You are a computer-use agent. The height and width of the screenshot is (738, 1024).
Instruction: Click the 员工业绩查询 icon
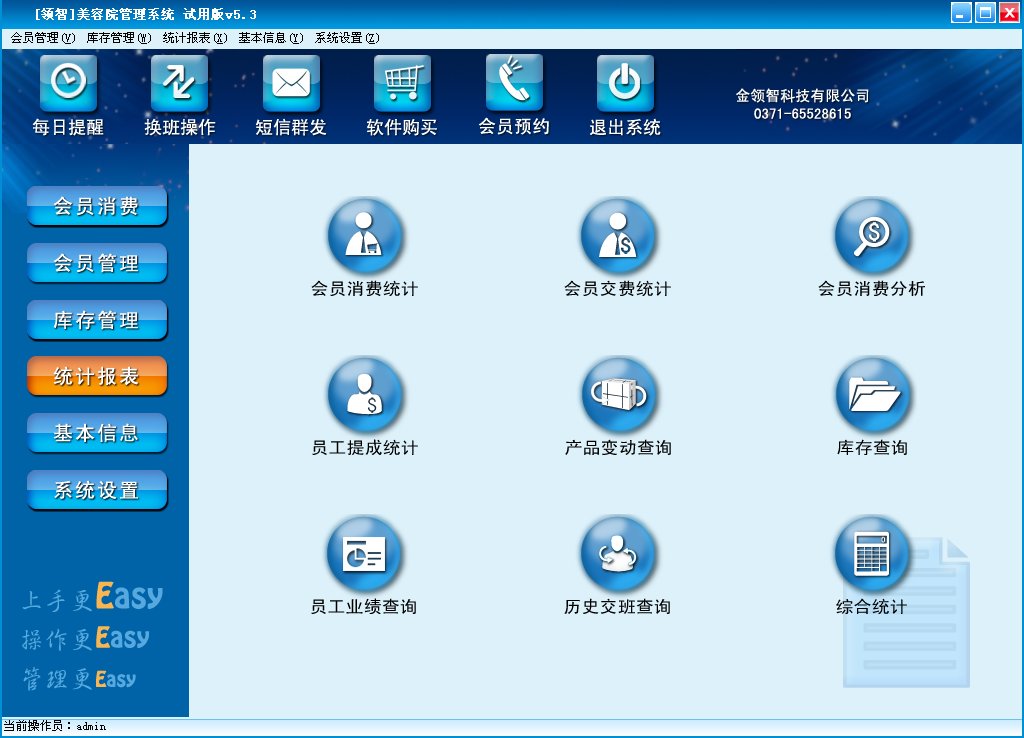point(364,555)
